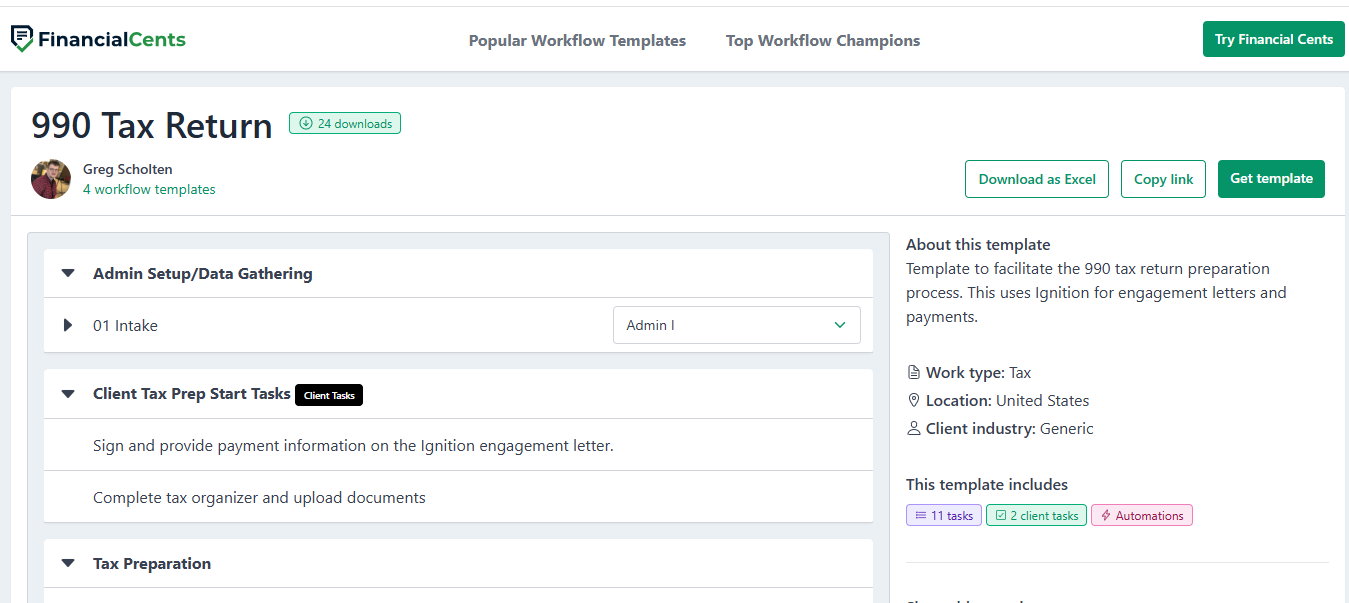Select the Ignition engagement letter task row

[x=458, y=445]
